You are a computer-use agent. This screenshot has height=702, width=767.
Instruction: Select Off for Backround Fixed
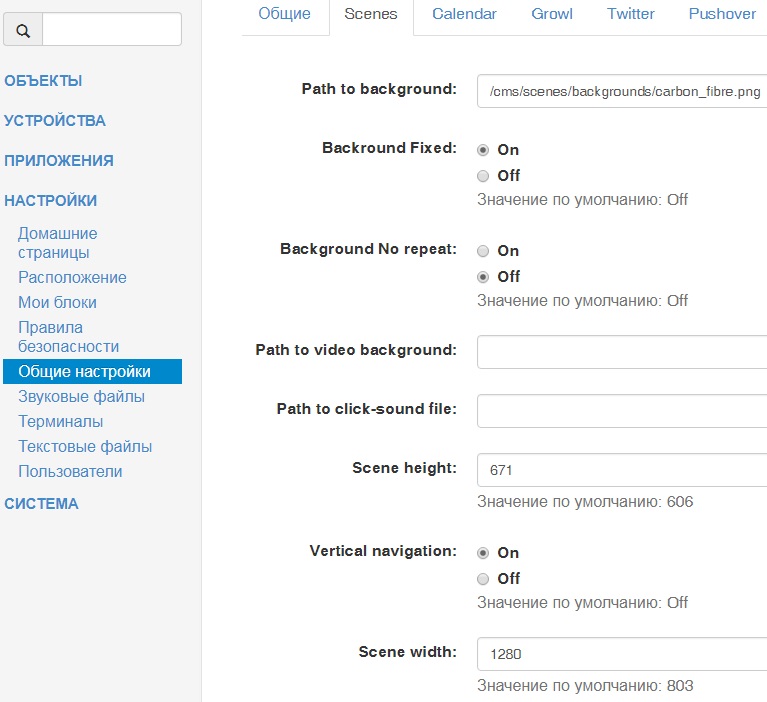click(483, 176)
